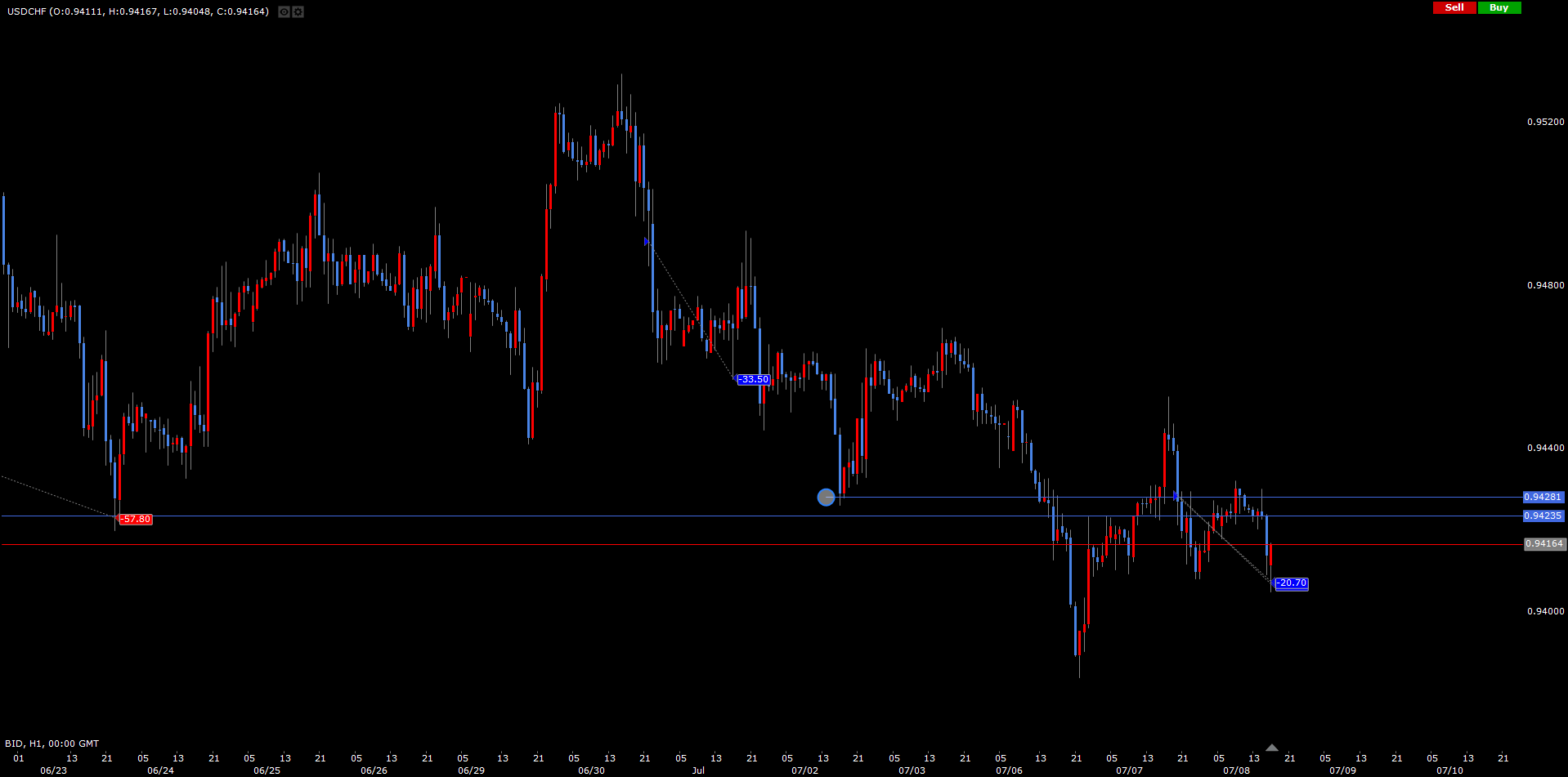Click the 0.94000 level on price axis
This screenshot has height=777, width=1568.
click(1545, 611)
